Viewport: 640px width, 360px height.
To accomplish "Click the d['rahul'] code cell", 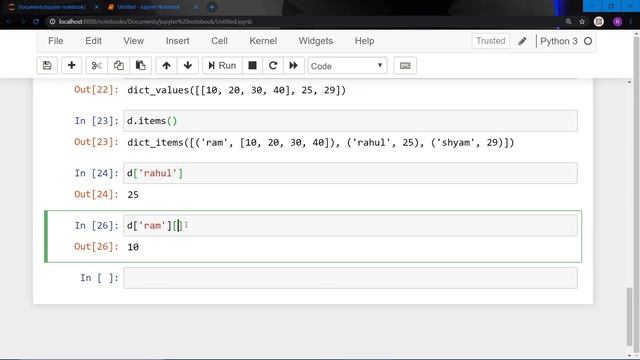I will pyautogui.click(x=350, y=173).
